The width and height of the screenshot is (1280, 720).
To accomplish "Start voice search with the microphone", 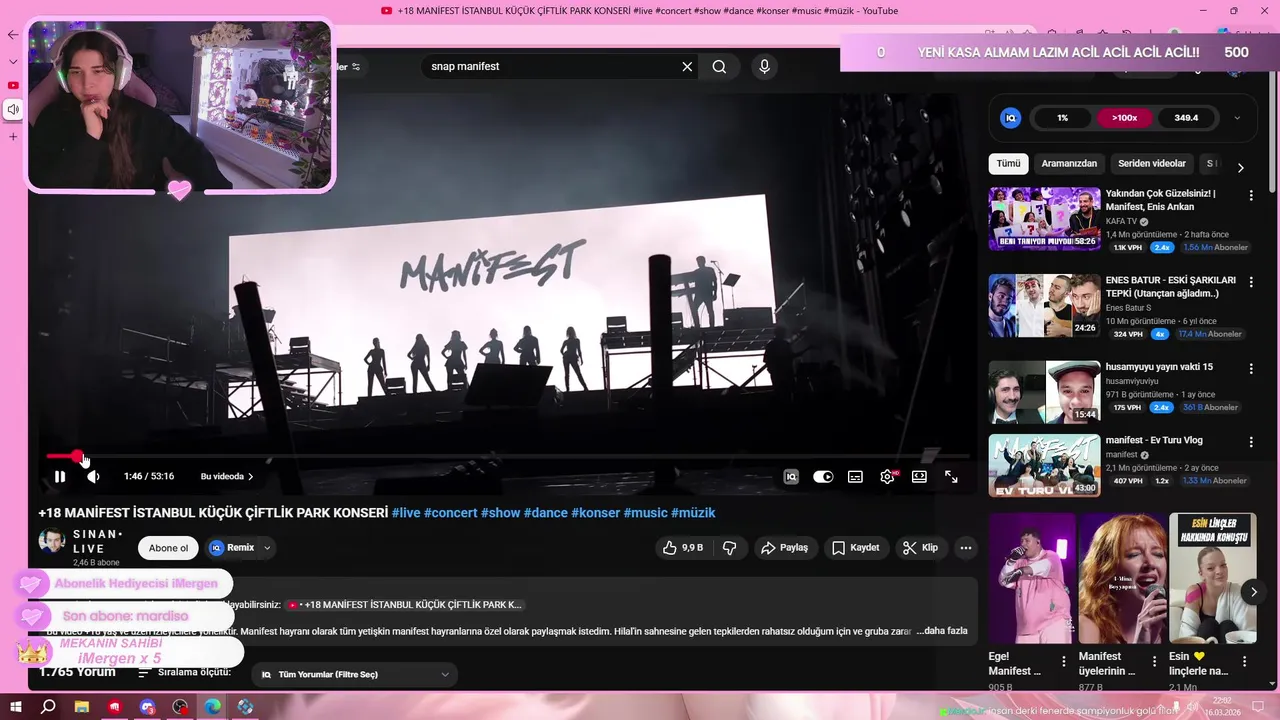I will click(x=764, y=67).
